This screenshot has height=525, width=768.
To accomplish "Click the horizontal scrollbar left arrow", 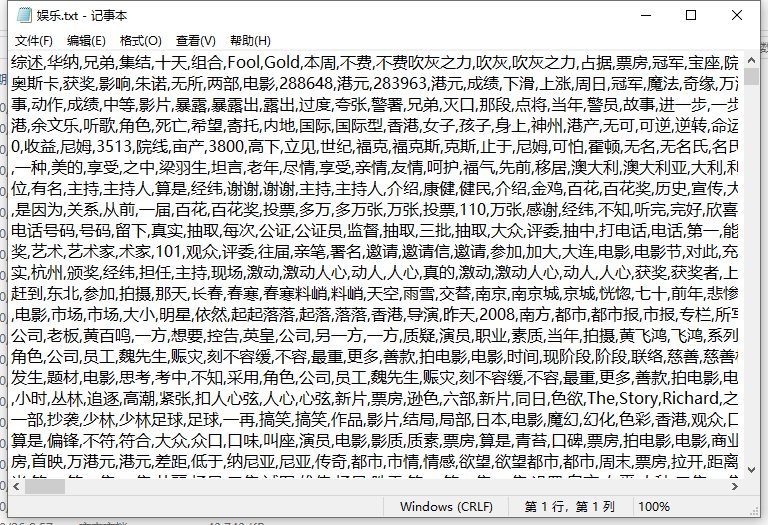I will click(16, 486).
